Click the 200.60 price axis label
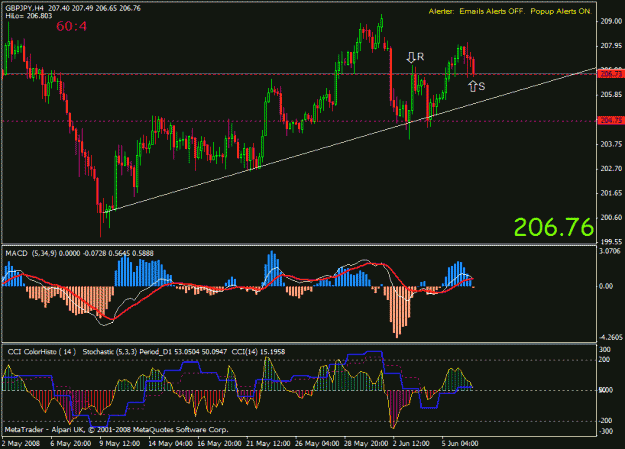625x449 pixels. tap(611, 217)
